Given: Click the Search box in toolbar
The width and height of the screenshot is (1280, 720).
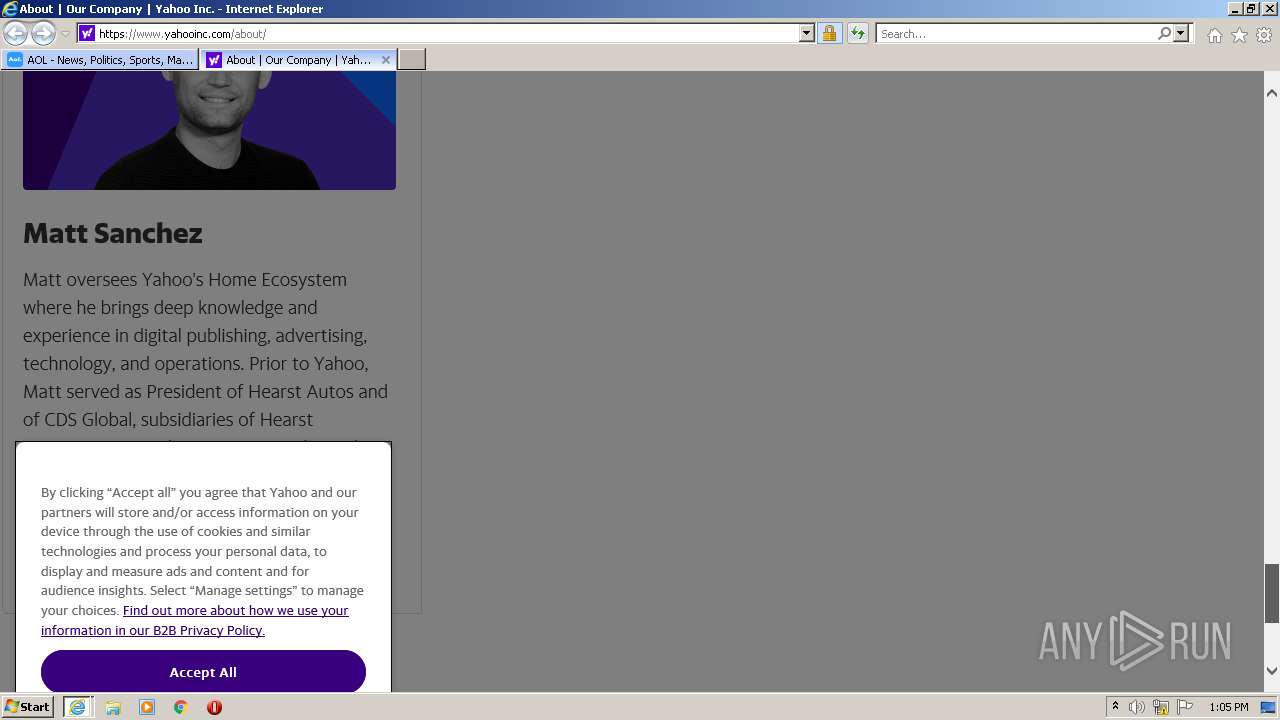Looking at the screenshot, I should click(1016, 33).
